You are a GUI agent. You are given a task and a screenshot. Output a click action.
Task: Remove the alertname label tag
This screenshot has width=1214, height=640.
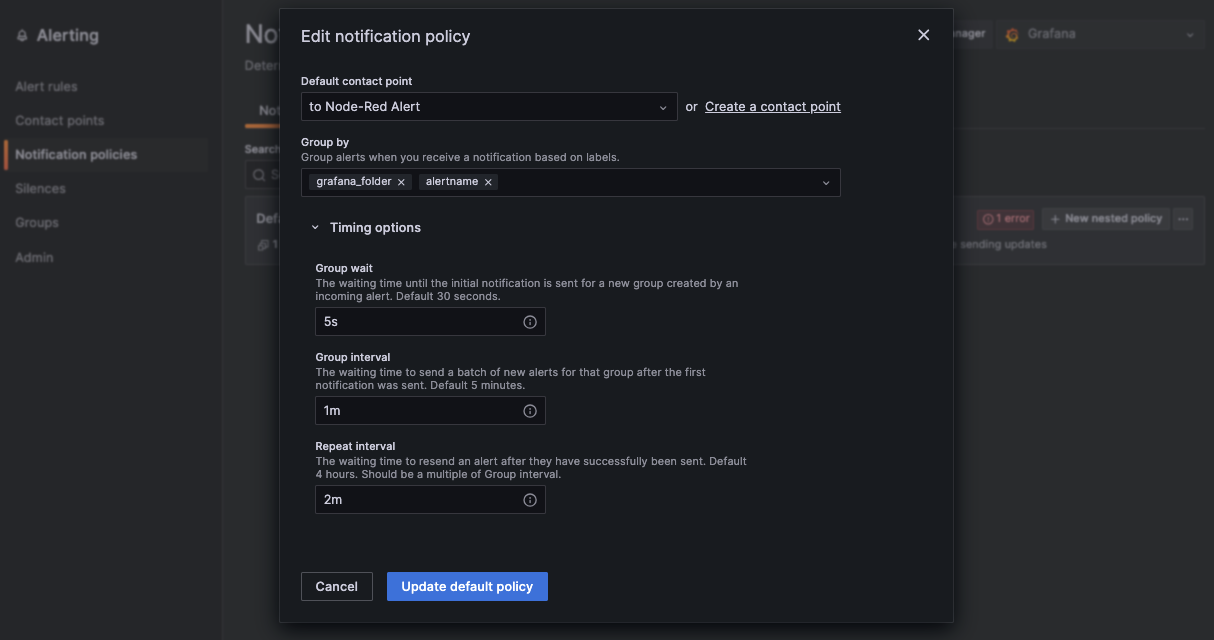tap(488, 182)
